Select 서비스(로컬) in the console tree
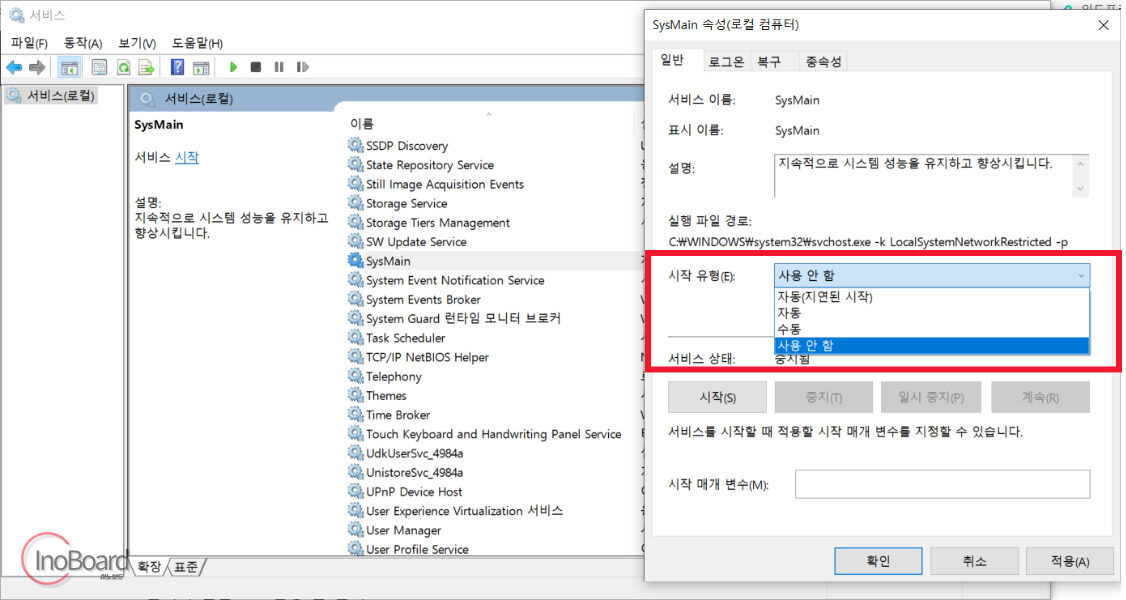 coord(52,95)
